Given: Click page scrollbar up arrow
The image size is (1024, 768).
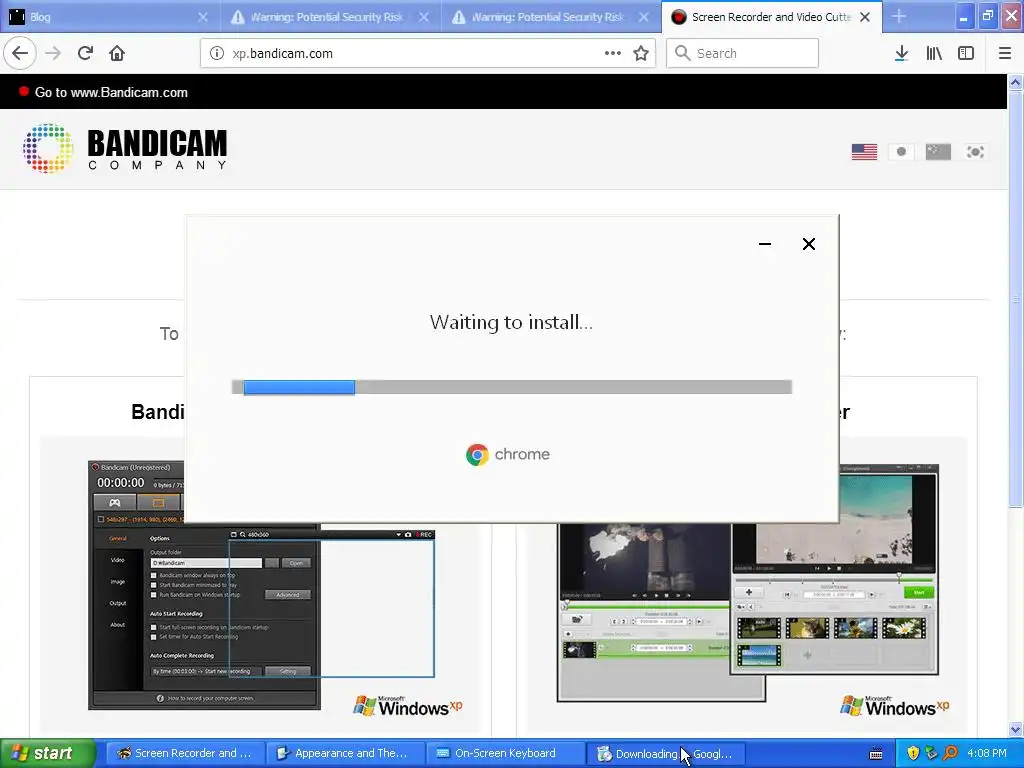Looking at the screenshot, I should 1016,82.
